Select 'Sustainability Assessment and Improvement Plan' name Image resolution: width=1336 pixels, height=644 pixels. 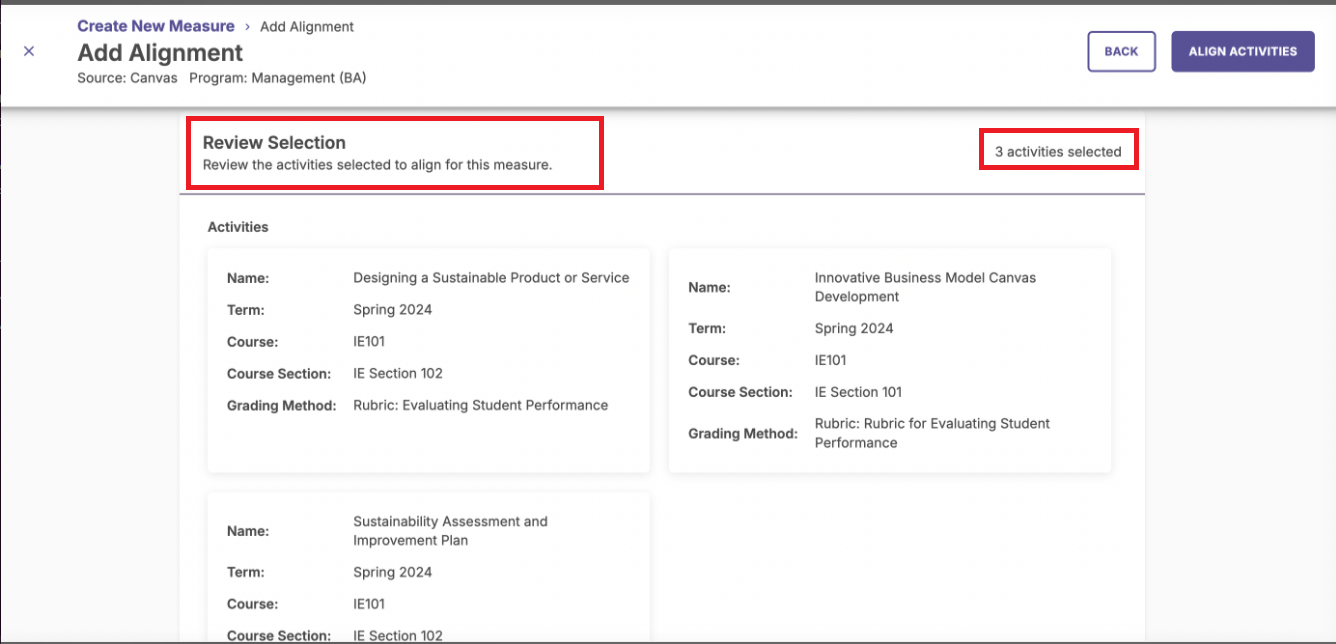[450, 531]
